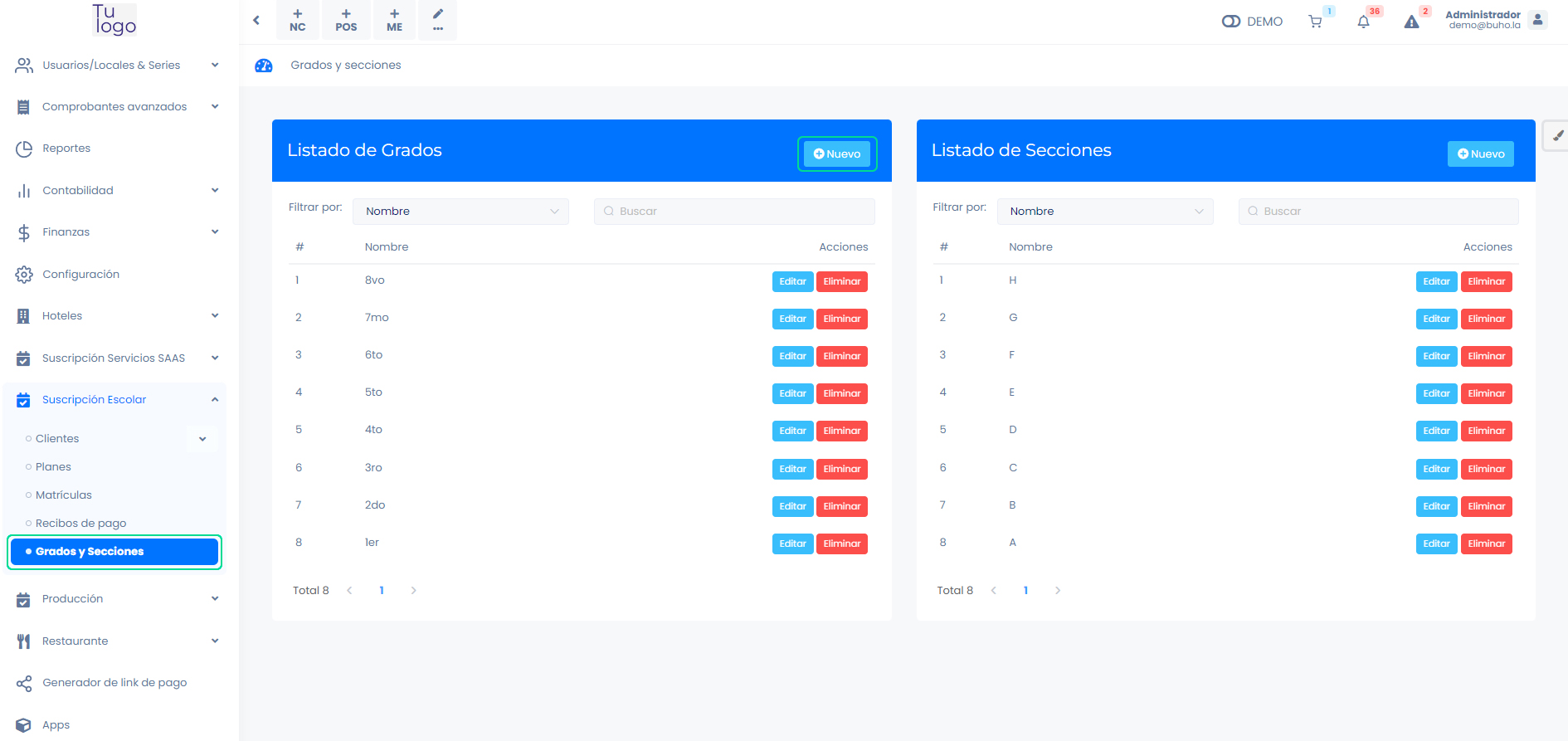Click the NC quick-create button

coord(298,20)
